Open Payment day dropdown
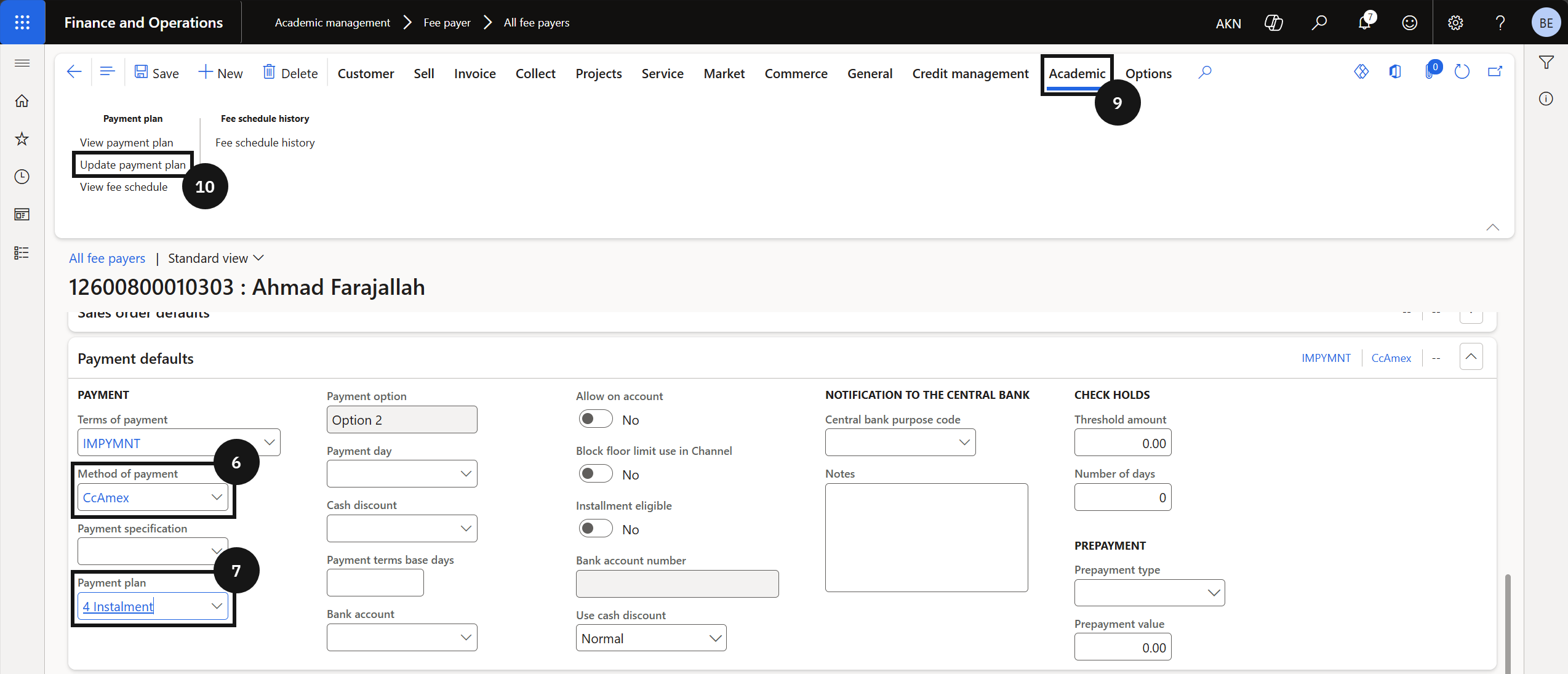This screenshot has width=1568, height=674. click(466, 474)
